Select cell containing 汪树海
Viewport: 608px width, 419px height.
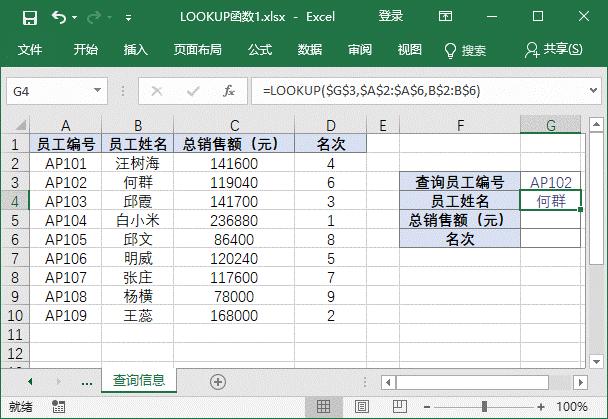[x=138, y=163]
